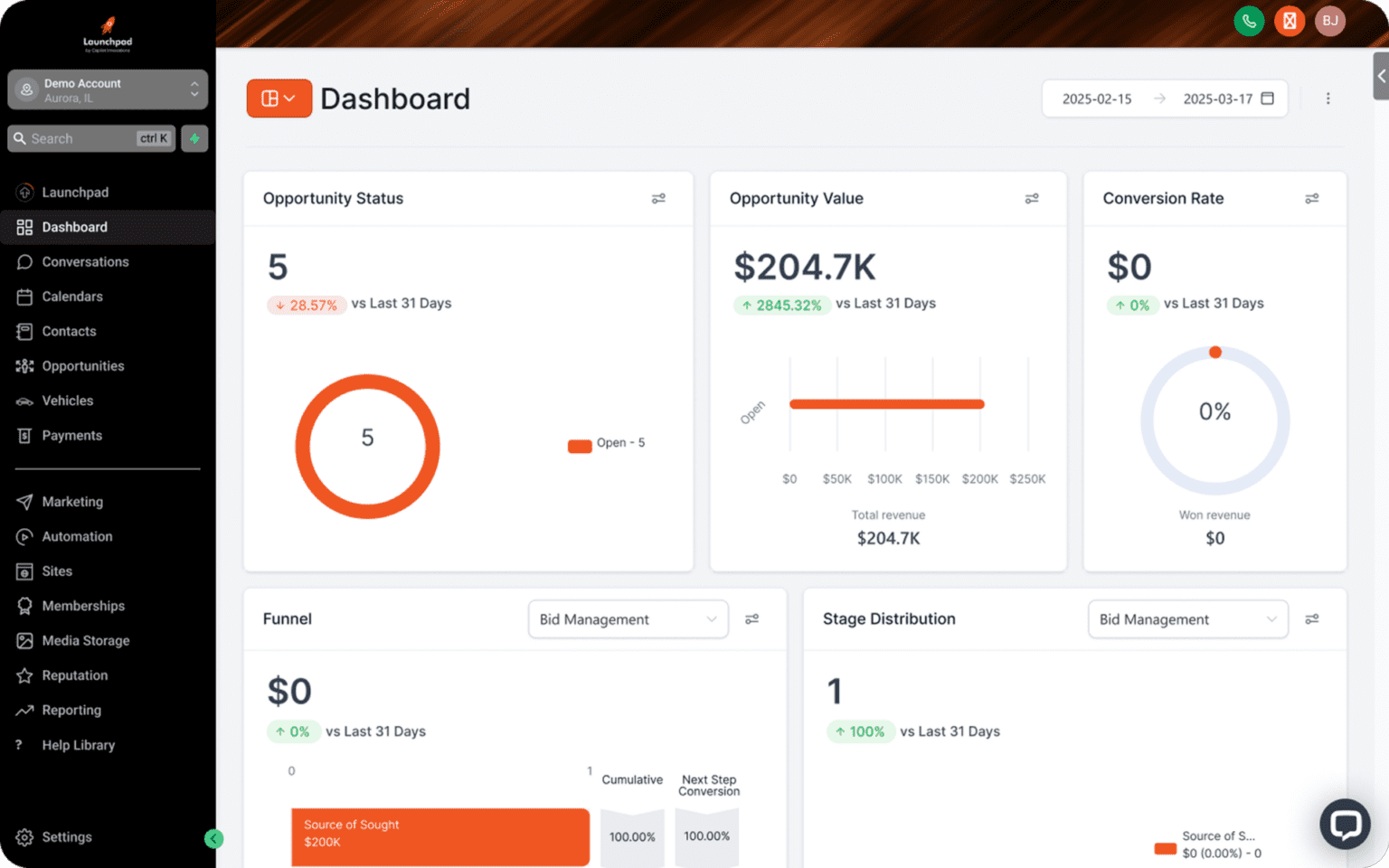Go to Opportunities in the sidebar
The width and height of the screenshot is (1389, 868).
click(83, 366)
